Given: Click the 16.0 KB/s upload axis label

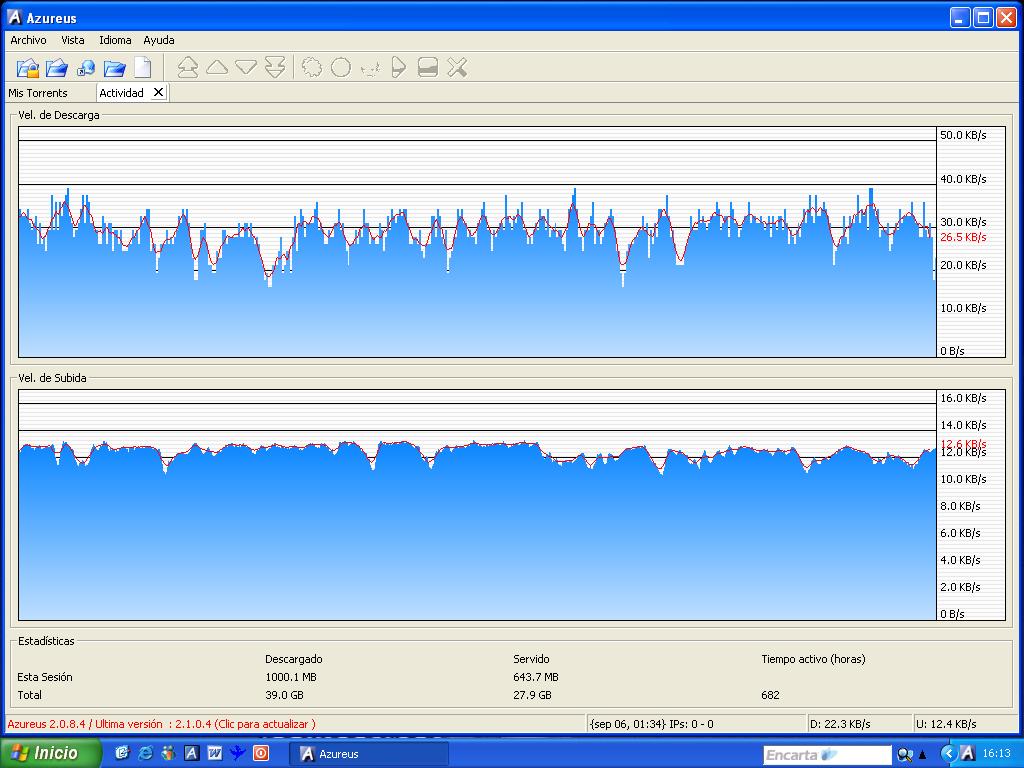Looking at the screenshot, I should (963, 398).
